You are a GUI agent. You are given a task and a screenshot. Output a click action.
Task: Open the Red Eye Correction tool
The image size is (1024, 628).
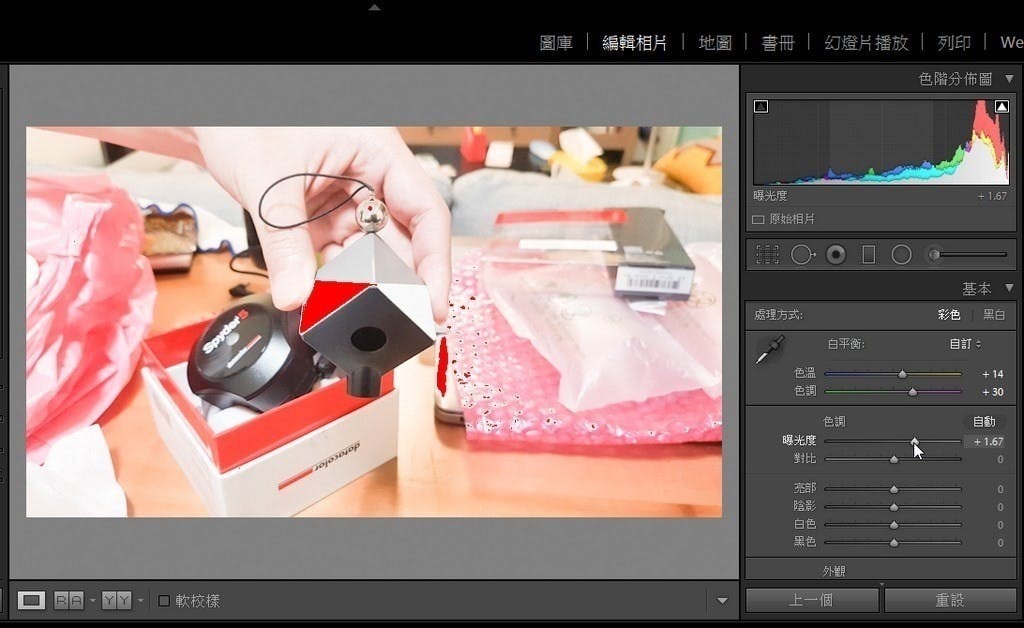tap(835, 253)
